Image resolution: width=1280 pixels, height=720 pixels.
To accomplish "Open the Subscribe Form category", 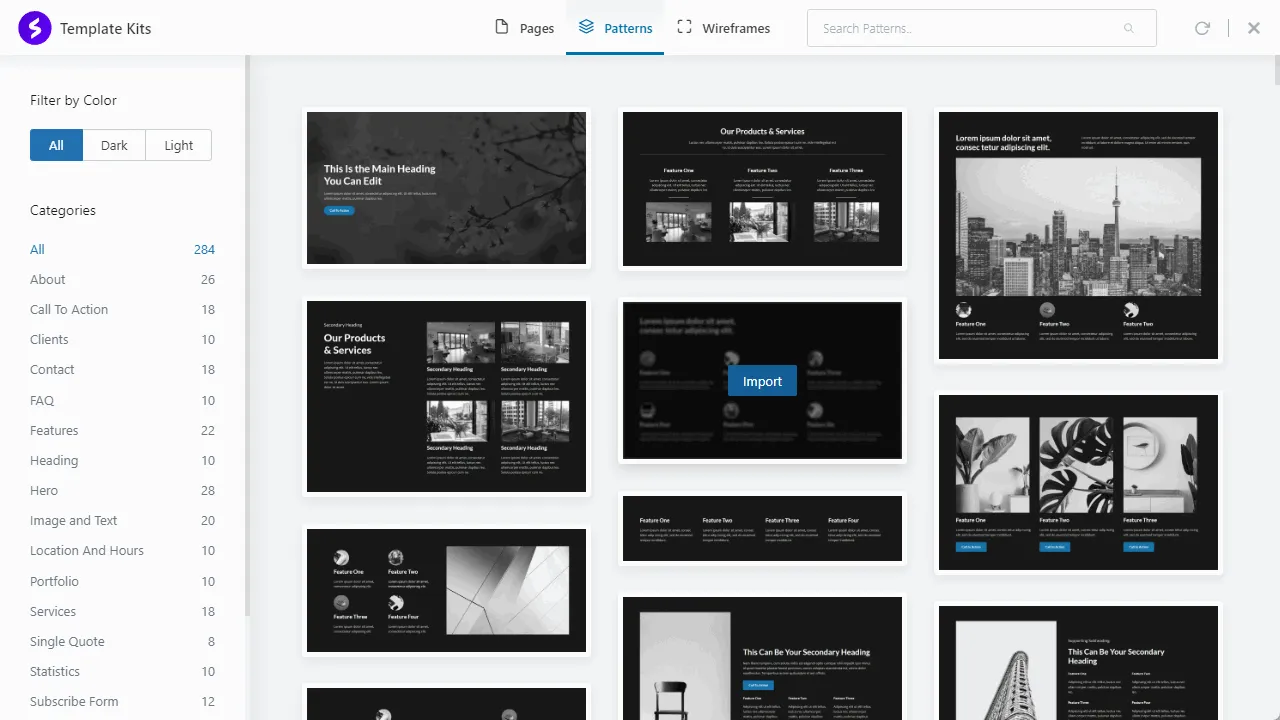I will pos(122,702).
